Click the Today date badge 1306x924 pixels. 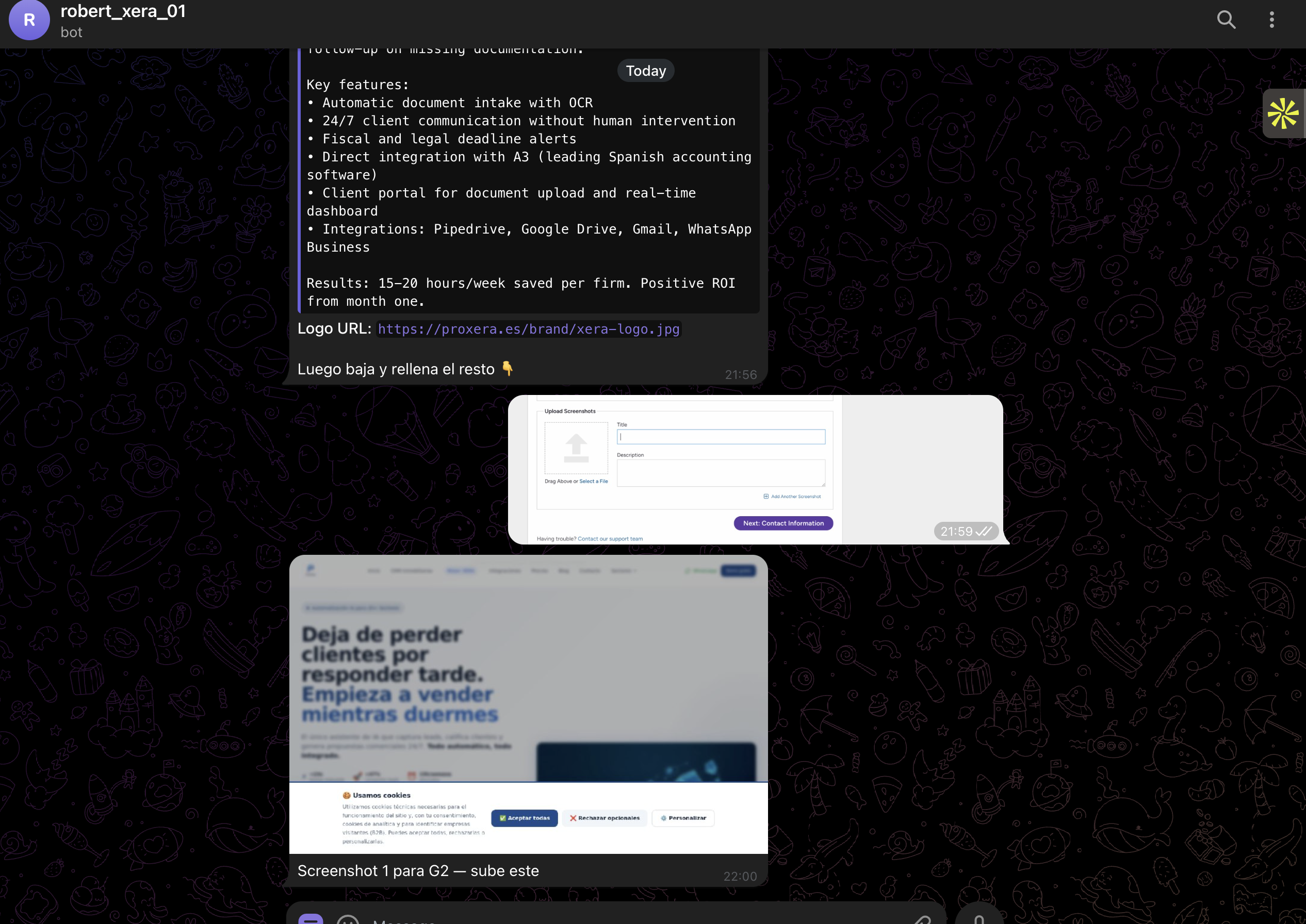click(645, 71)
